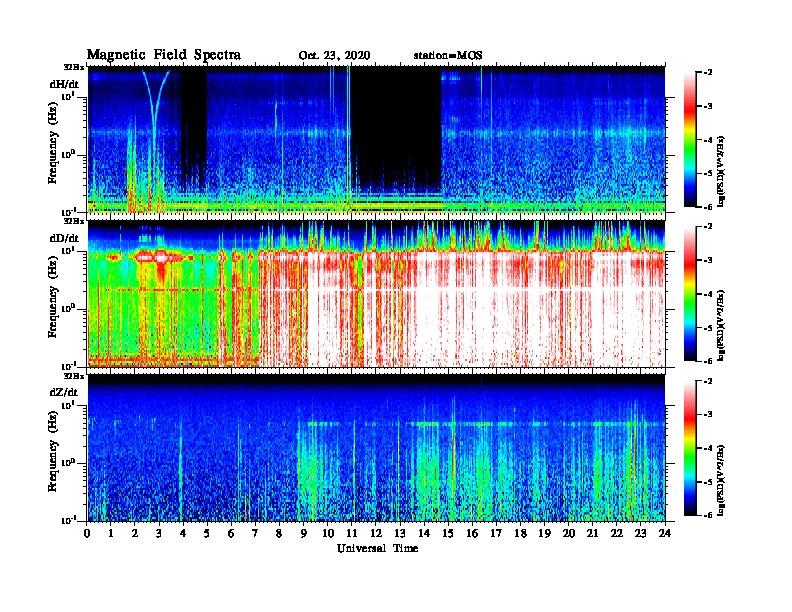Click hour "0" on the Universal Time axis
Viewport: 792px width, 612px height.
[x=87, y=534]
